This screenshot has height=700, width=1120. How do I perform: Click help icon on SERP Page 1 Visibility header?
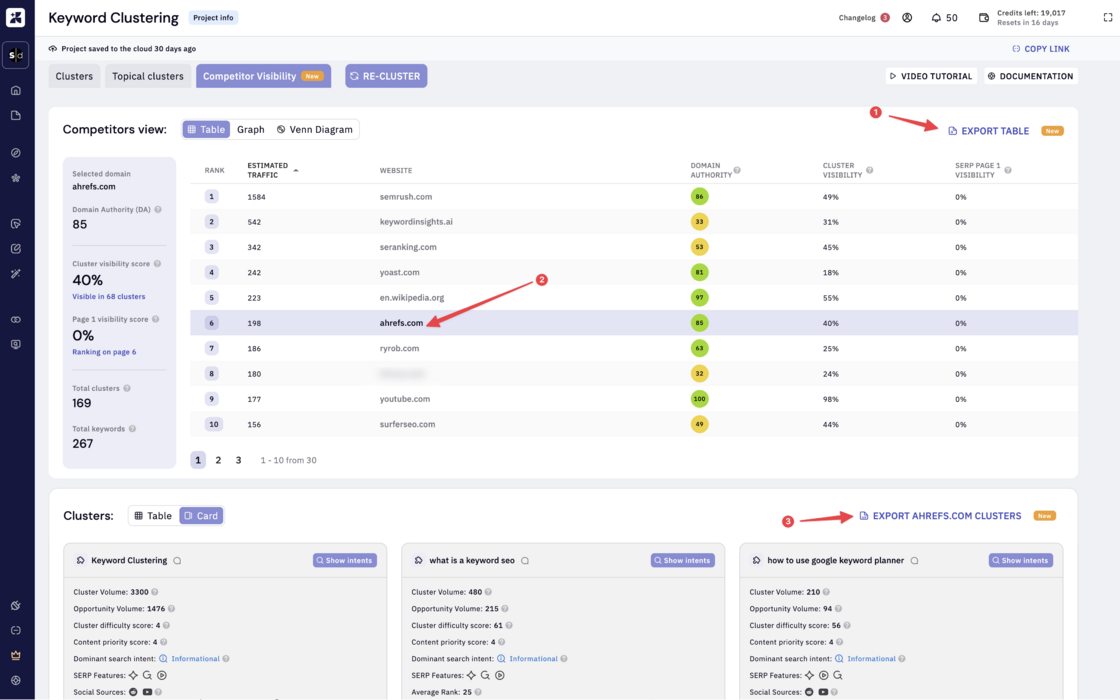click(1008, 170)
